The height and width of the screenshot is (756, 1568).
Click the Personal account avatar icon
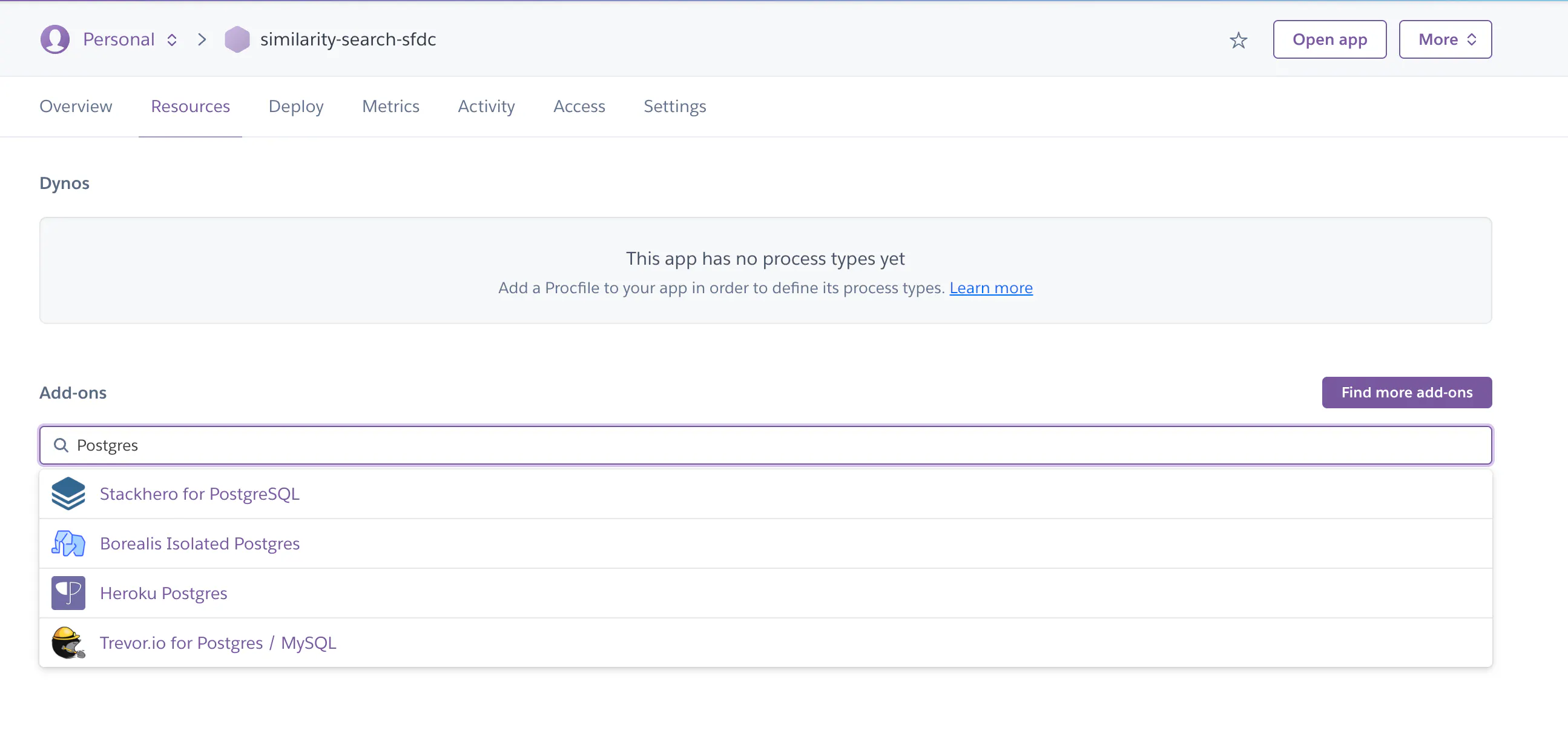pos(54,39)
